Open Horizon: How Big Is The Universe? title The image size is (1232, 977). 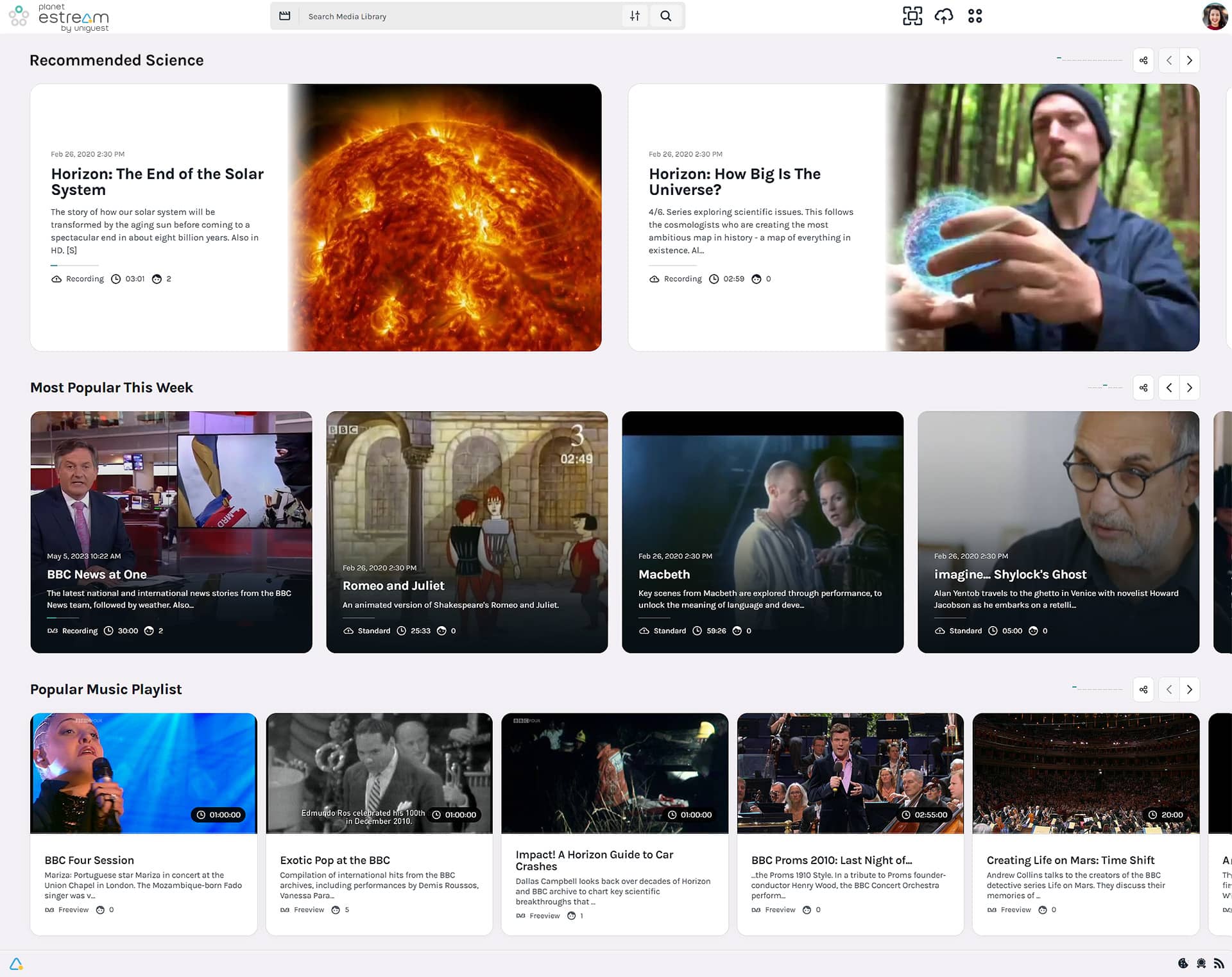[735, 182]
